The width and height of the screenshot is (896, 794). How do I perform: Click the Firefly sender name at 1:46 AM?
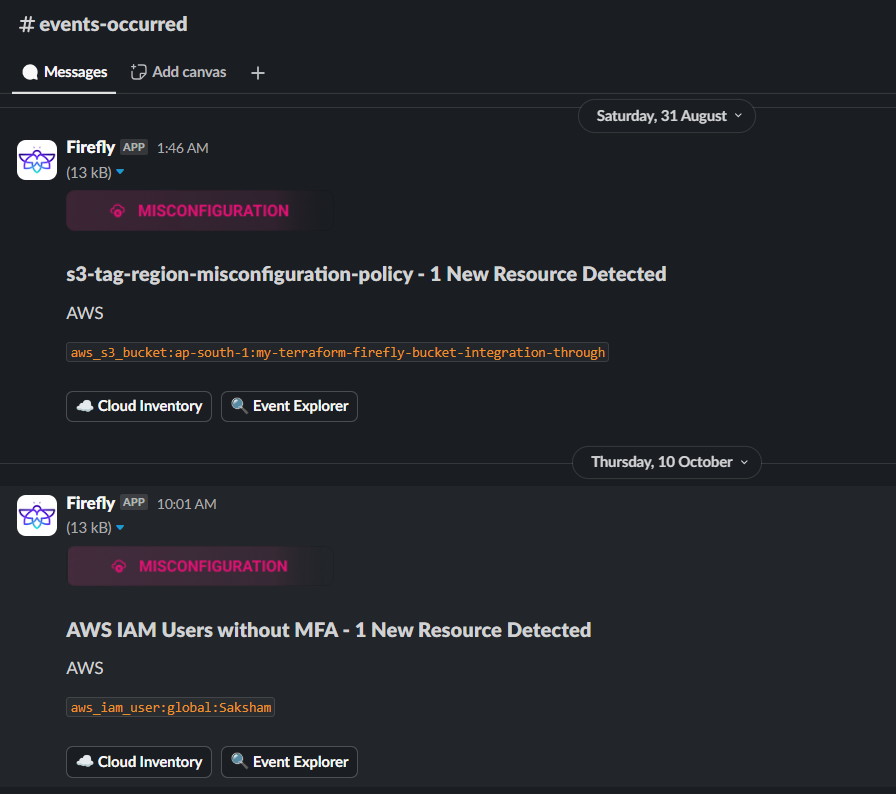point(90,147)
